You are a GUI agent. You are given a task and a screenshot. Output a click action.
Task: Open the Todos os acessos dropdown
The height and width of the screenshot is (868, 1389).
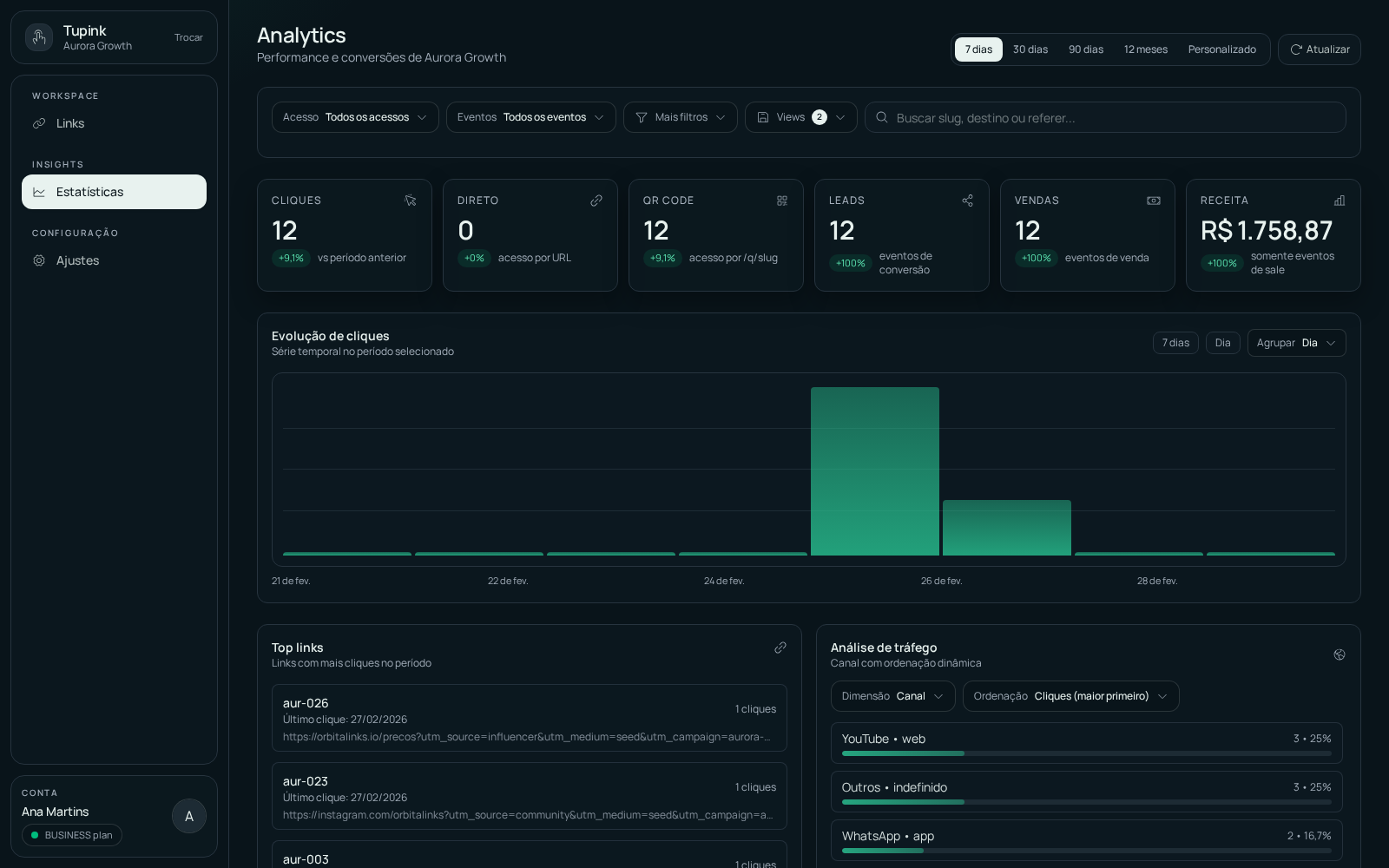point(355,117)
